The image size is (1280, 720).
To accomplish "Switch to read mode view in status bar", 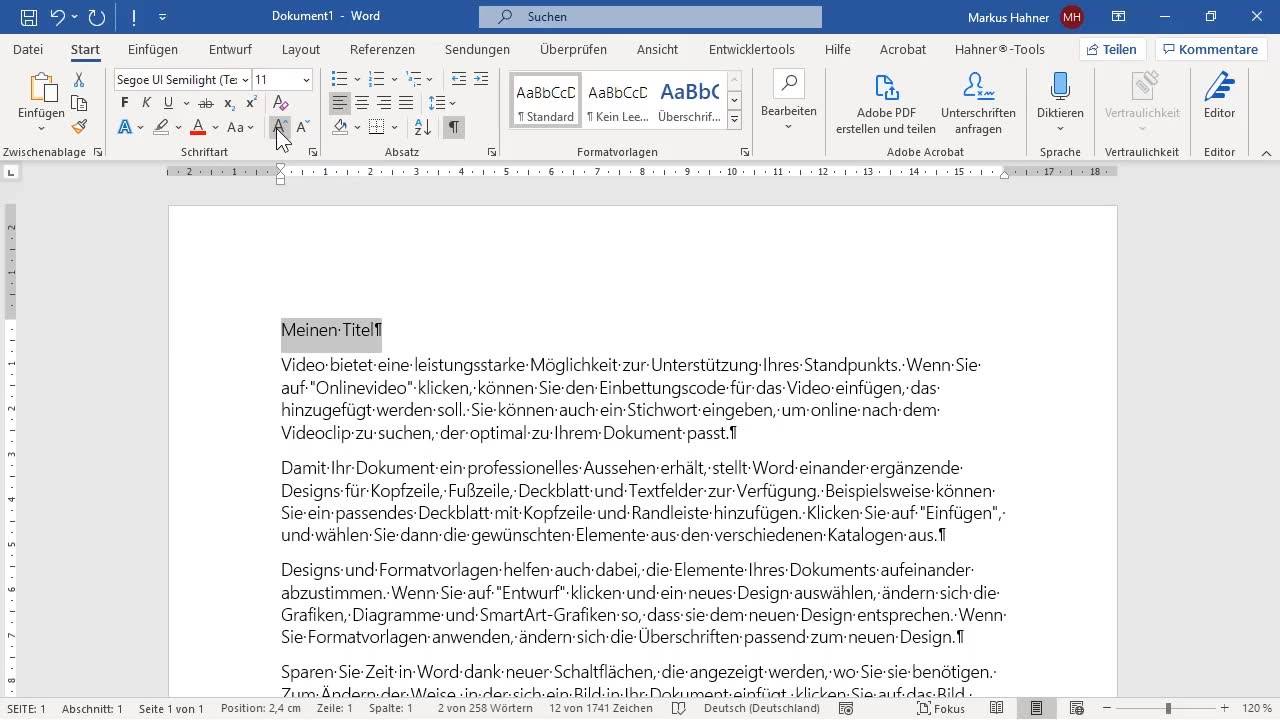I will pos(996,708).
